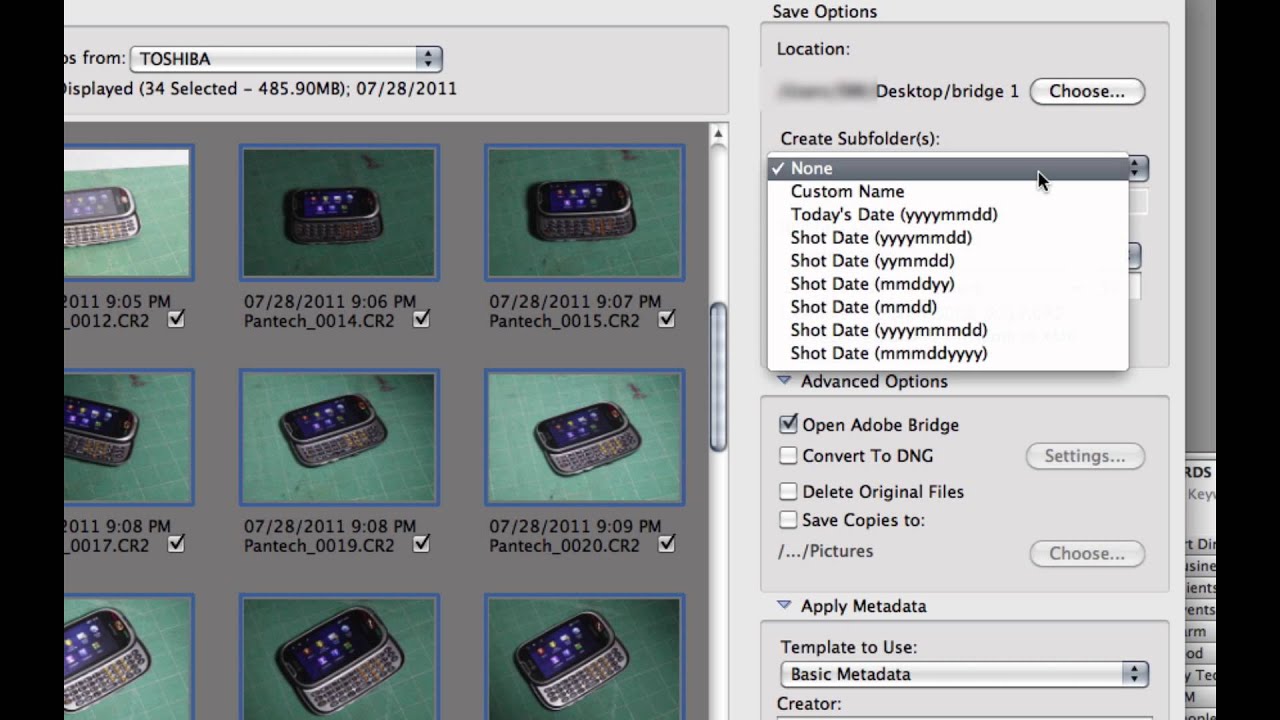Enable the Save Copies to checkbox
The height and width of the screenshot is (720, 1280).
788,519
